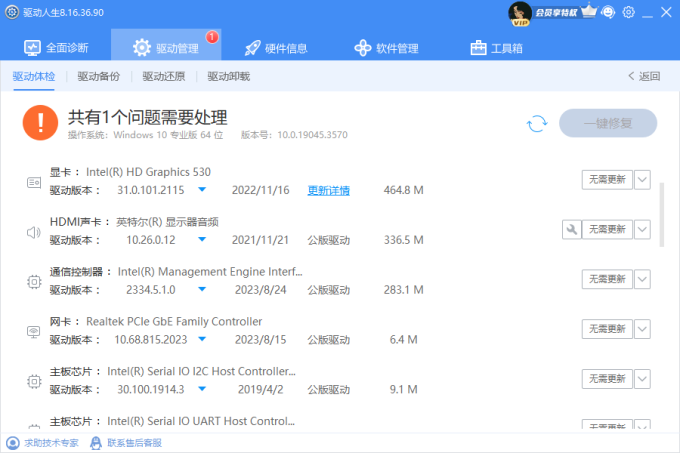This screenshot has height=453, width=680.
Task: Click the app logo icon in title bar
Action: pos(12,12)
